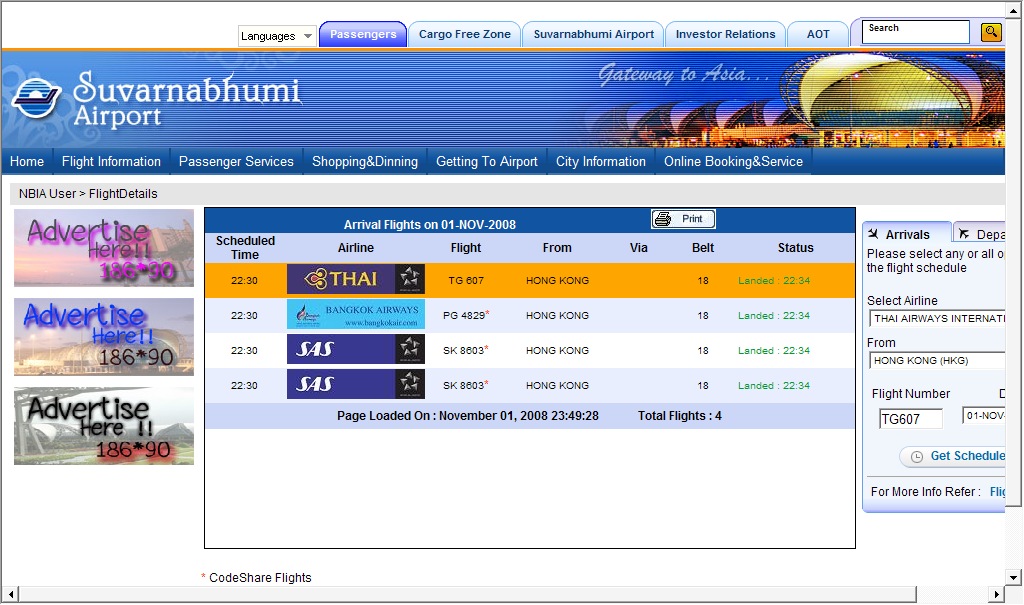Open the Cargo Free Zone tab
The width and height of the screenshot is (1024, 605).
click(x=464, y=34)
